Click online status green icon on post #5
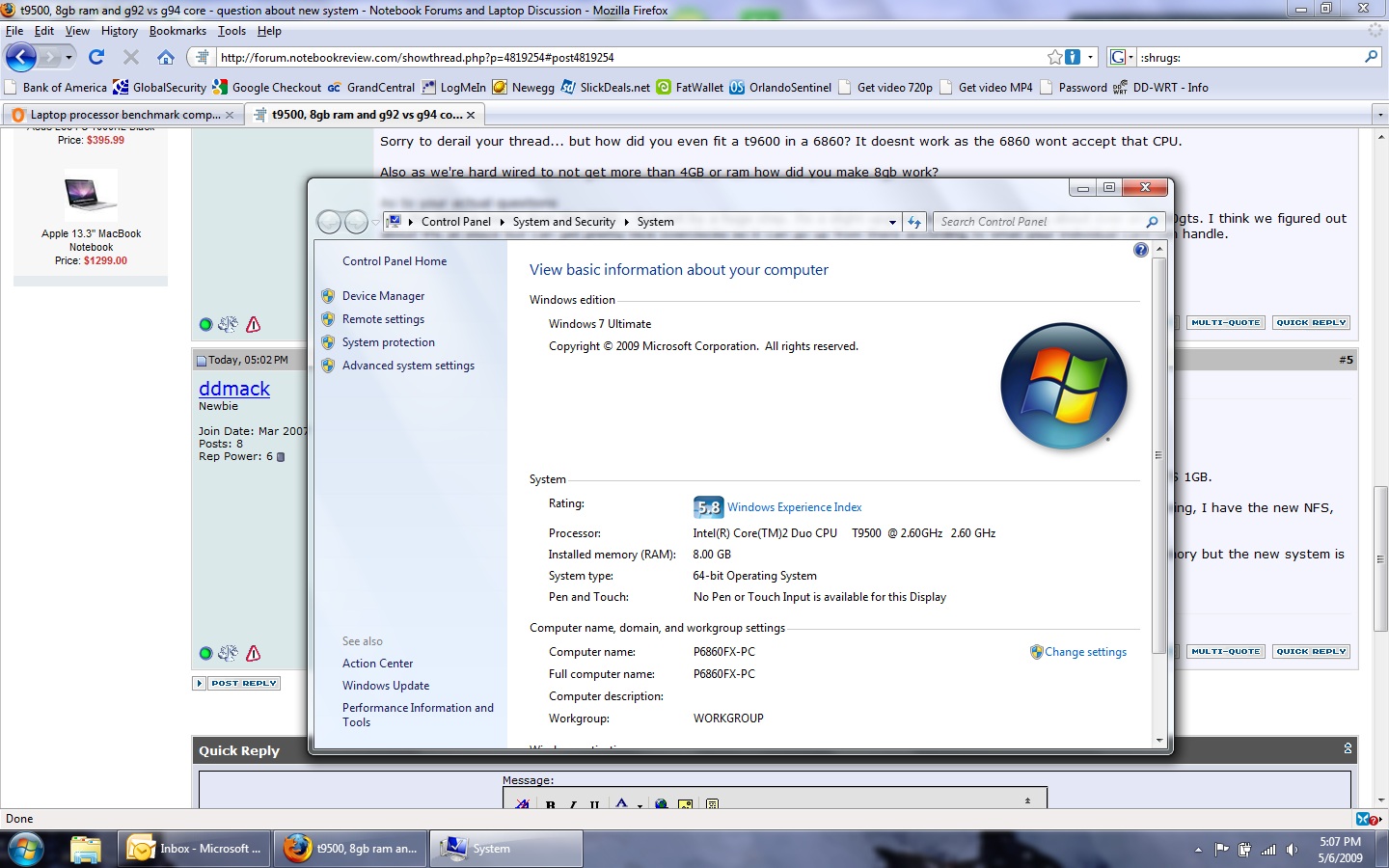This screenshot has height=868, width=1389. point(205,654)
